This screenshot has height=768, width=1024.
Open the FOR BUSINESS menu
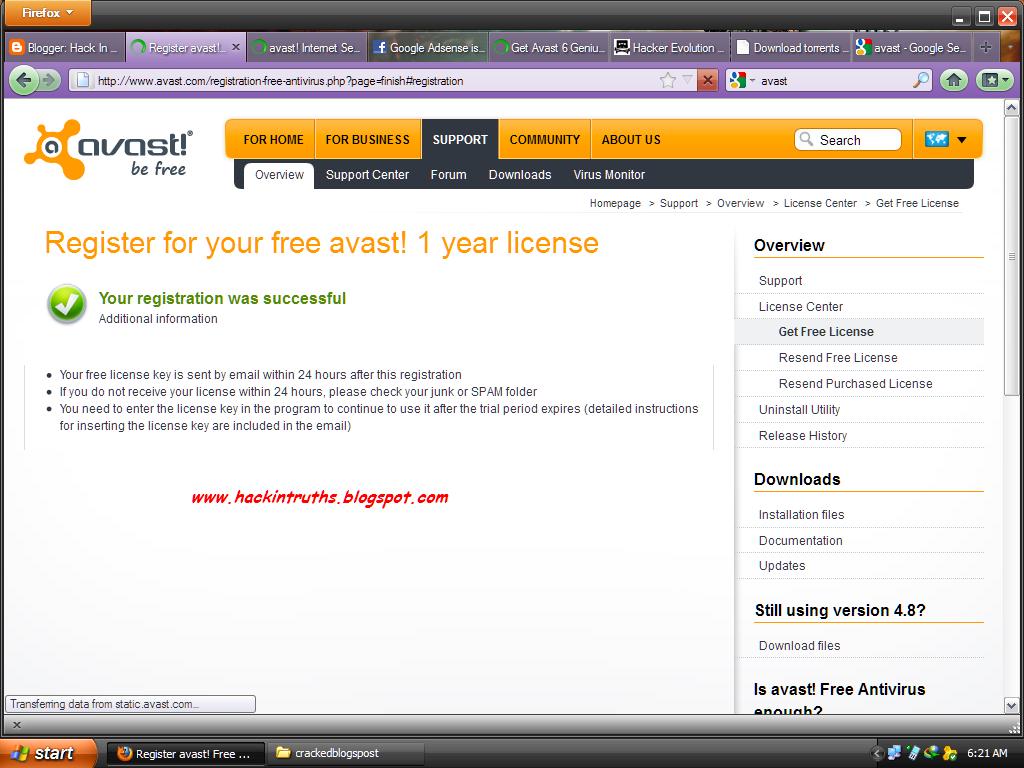(x=366, y=139)
